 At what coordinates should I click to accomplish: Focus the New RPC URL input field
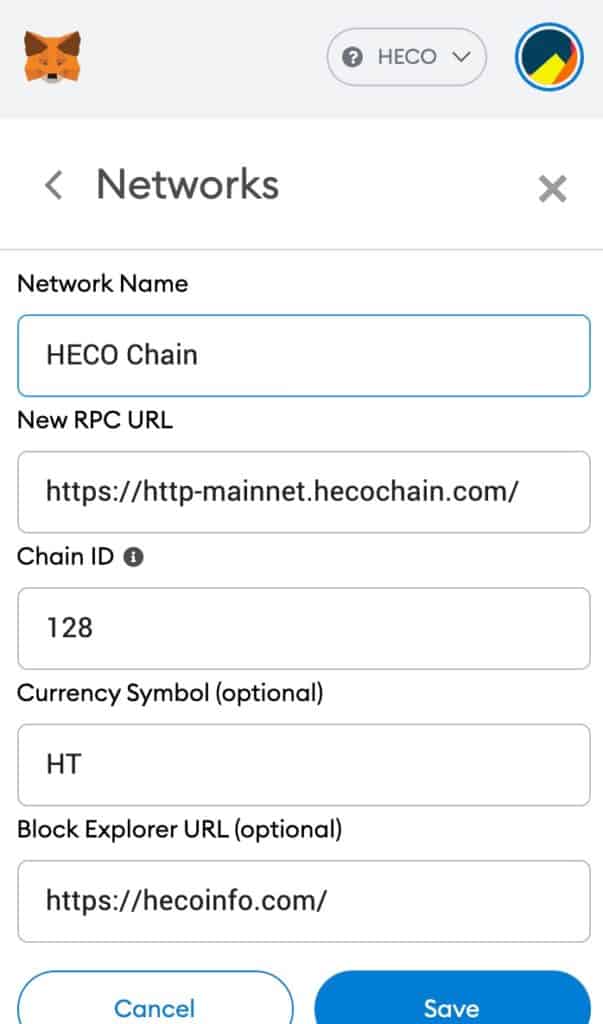click(x=304, y=492)
